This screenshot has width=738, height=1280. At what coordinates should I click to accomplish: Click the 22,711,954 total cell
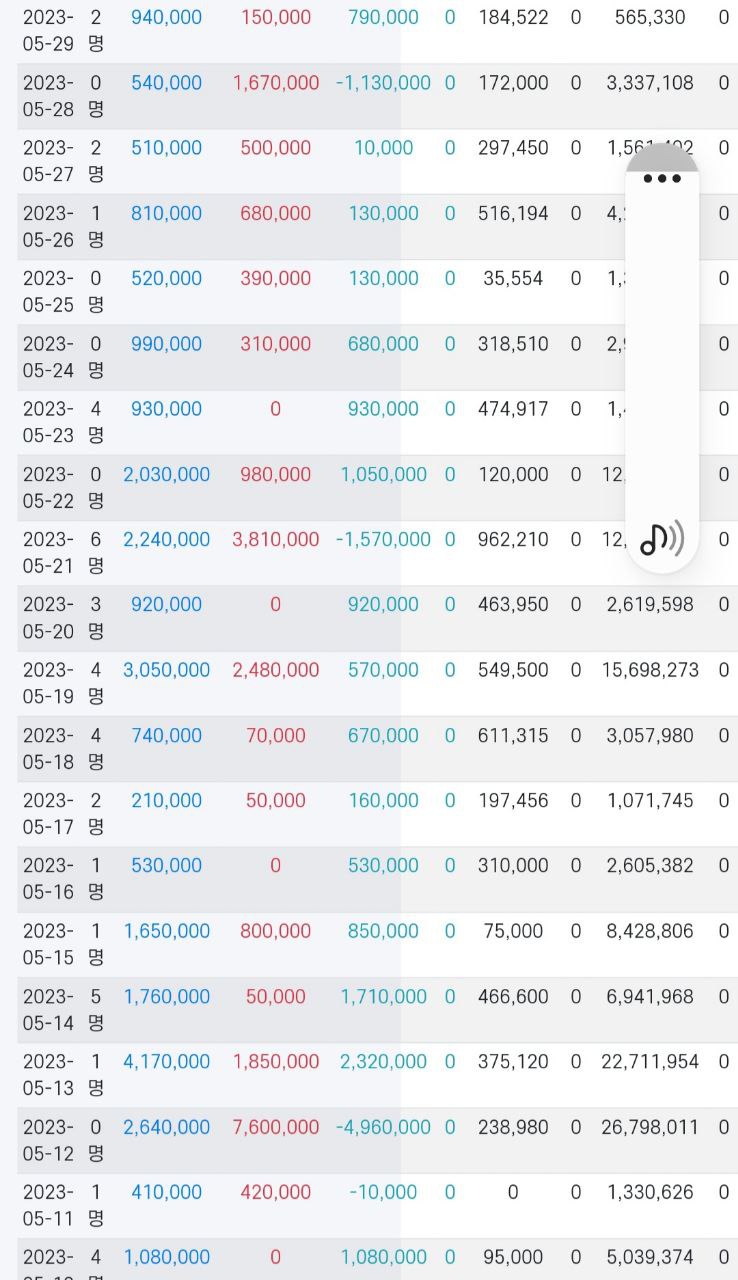[x=650, y=1062]
